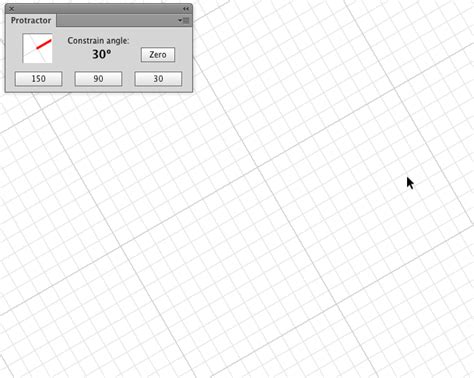Open the Protractor panel options menu
The height and width of the screenshot is (378, 474).
(x=184, y=21)
